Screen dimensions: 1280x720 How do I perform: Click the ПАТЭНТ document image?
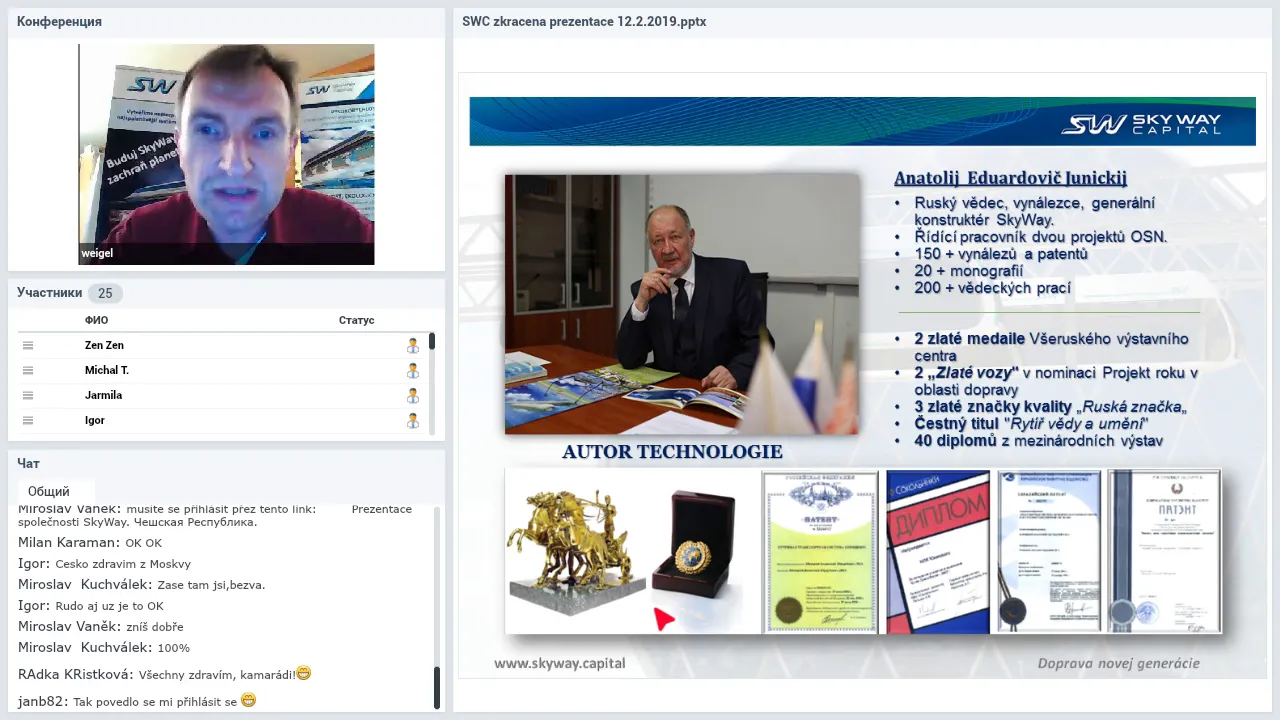[x=1164, y=552]
